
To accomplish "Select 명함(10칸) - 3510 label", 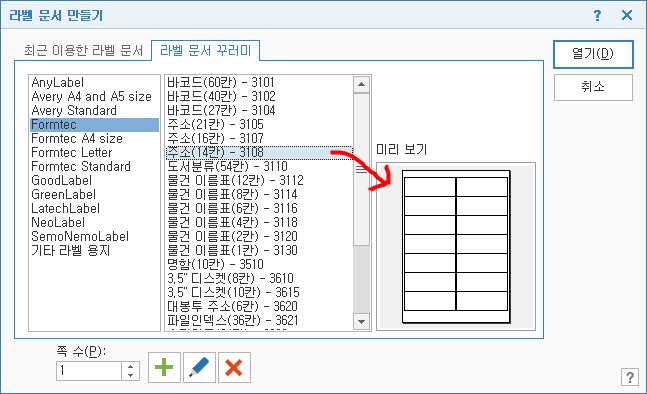I will click(x=259, y=265).
